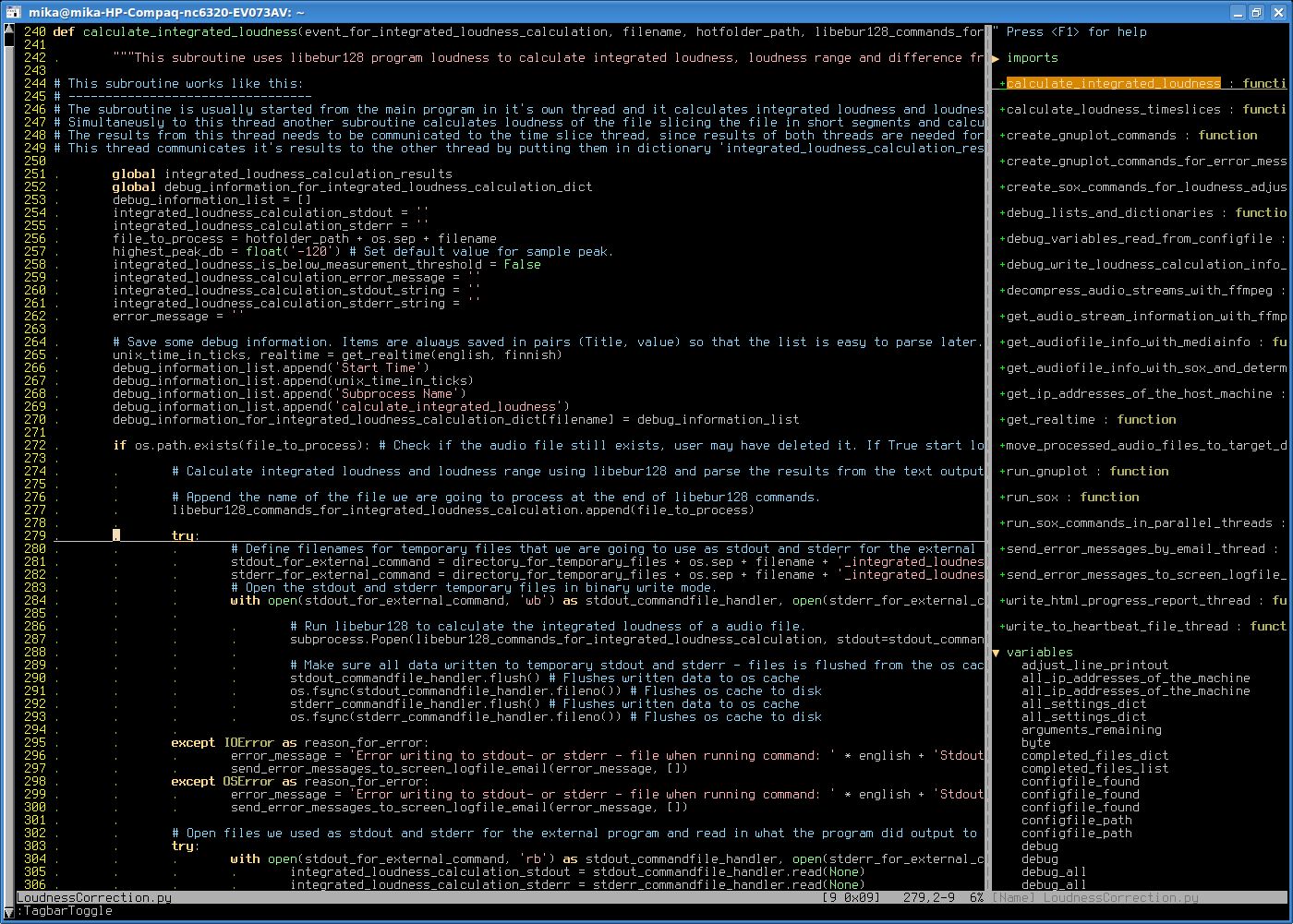Click the '[9 0x09]' character code in status line
The image size is (1293, 924).
point(851,898)
